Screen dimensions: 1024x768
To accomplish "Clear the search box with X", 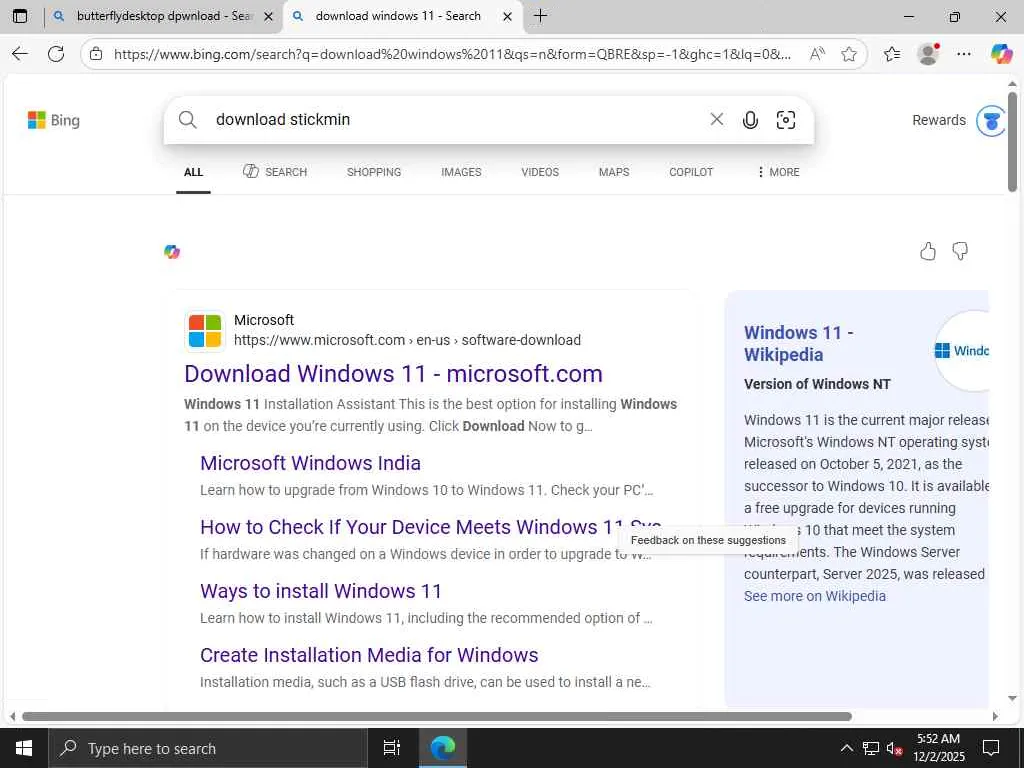I will tap(716, 119).
